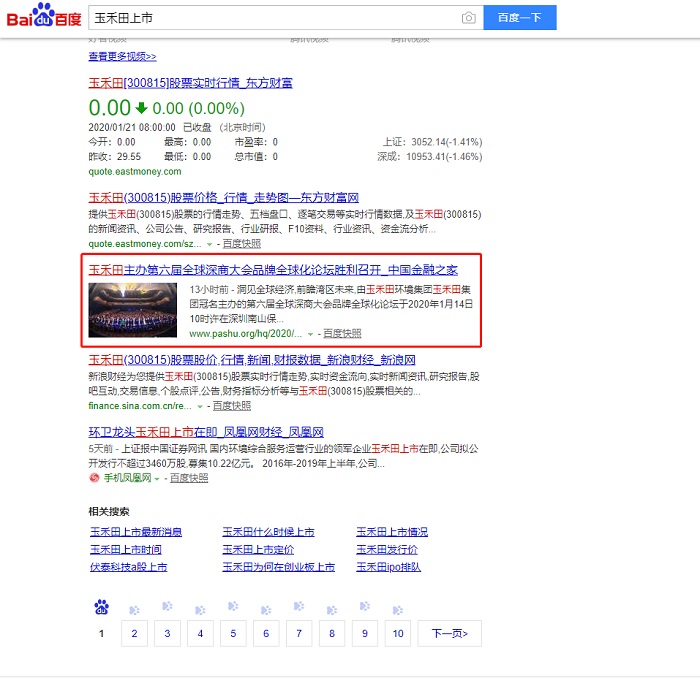Click the auditorium thumbnail of the pashu.org result

(133, 310)
